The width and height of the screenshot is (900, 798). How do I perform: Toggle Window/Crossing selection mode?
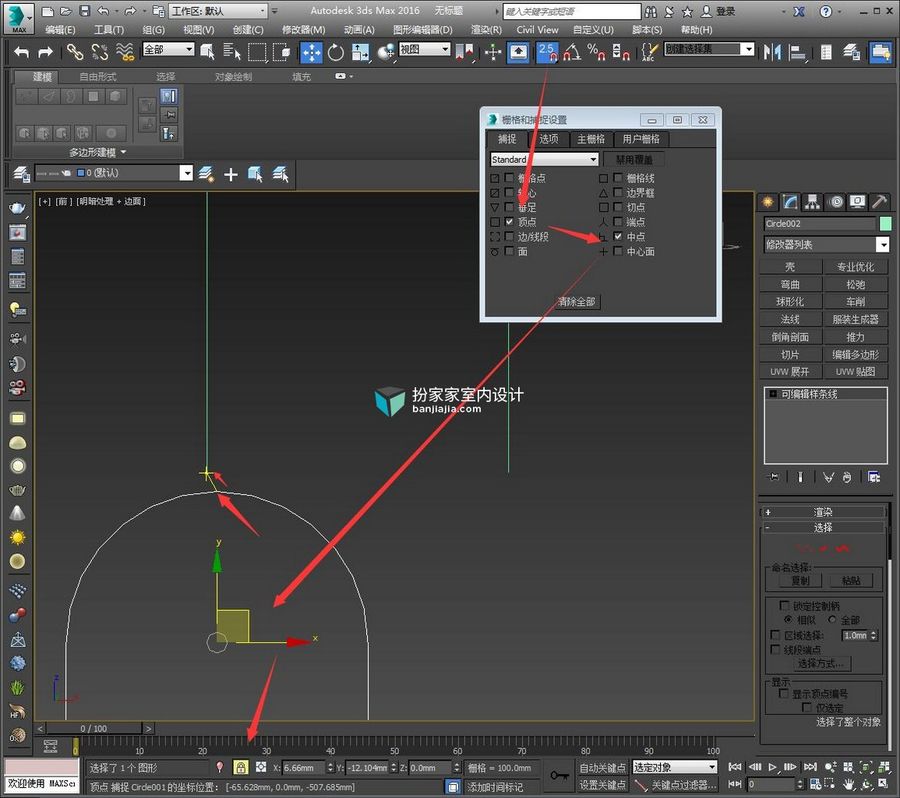281,52
